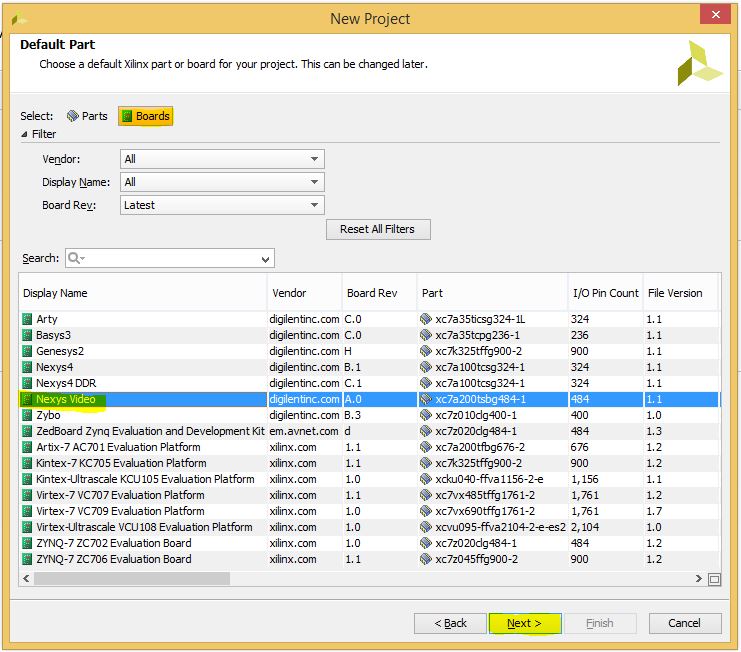This screenshot has height=652, width=741.
Task: Click Reset All Filters button
Action: 378,229
